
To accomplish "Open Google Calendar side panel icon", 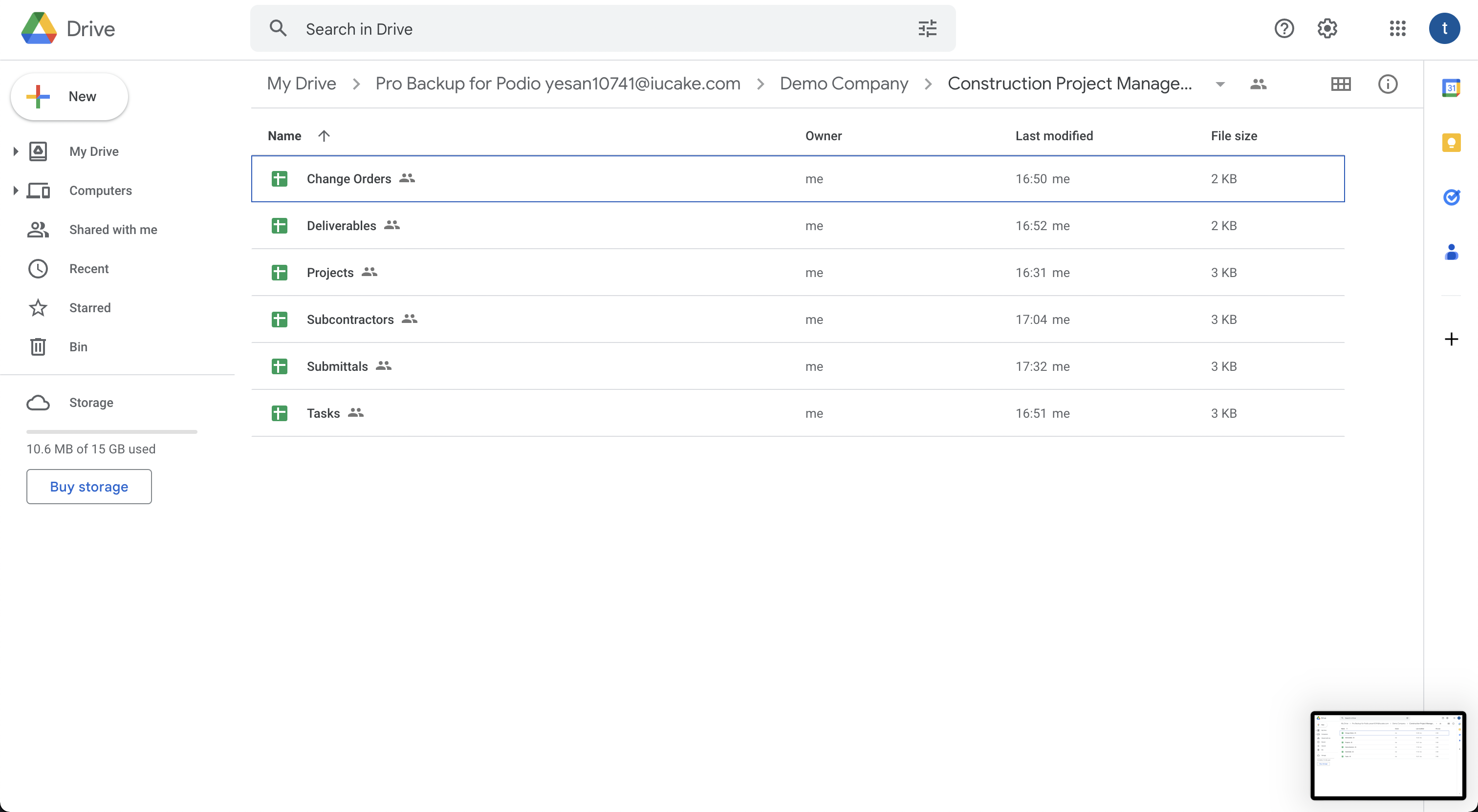I will [1451, 87].
